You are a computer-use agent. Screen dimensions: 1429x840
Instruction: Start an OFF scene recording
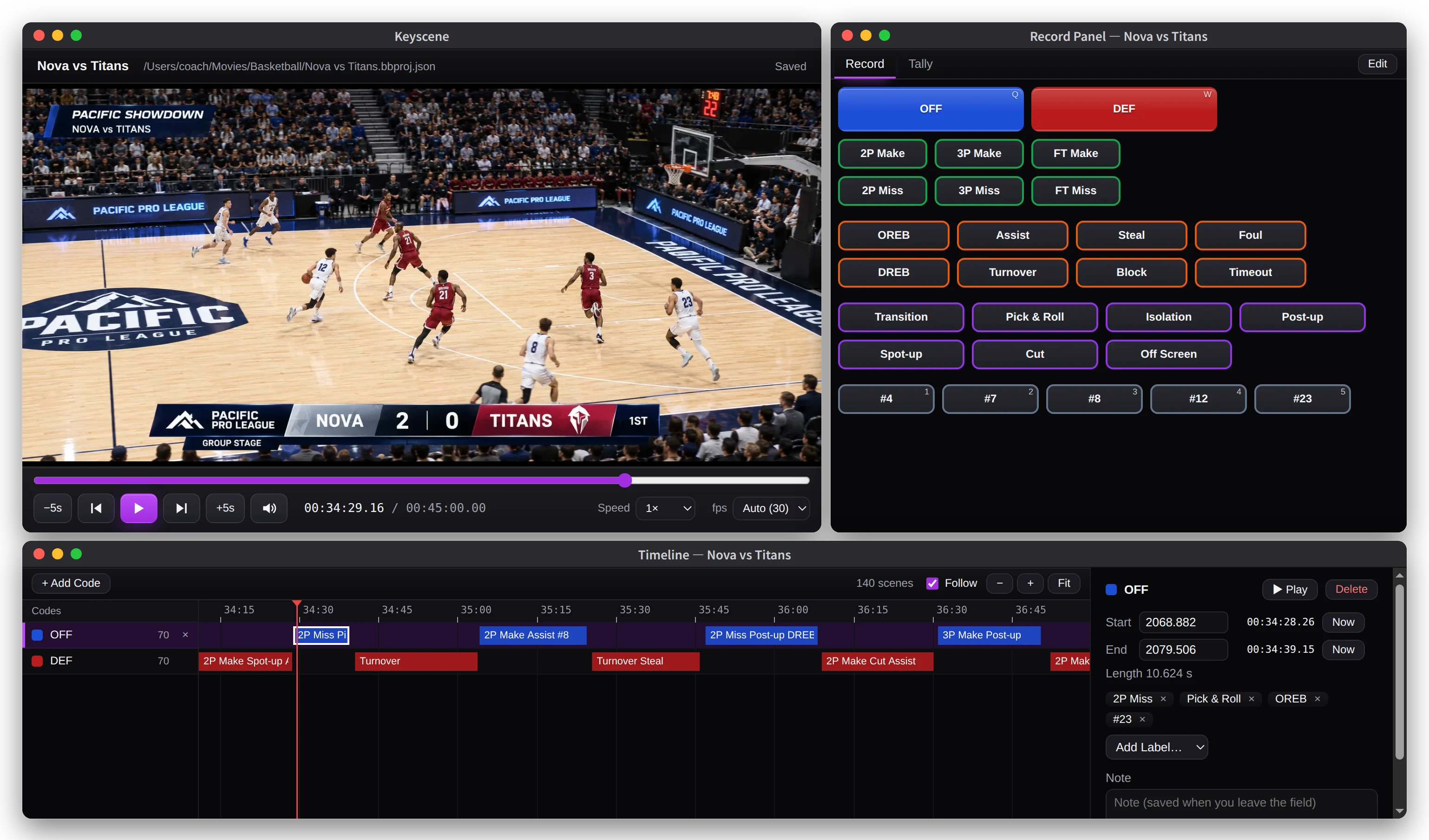pos(931,109)
